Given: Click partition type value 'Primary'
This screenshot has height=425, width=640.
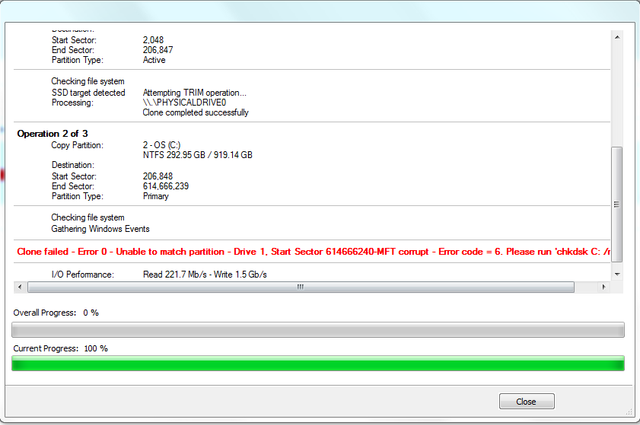Looking at the screenshot, I should pyautogui.click(x=156, y=196).
